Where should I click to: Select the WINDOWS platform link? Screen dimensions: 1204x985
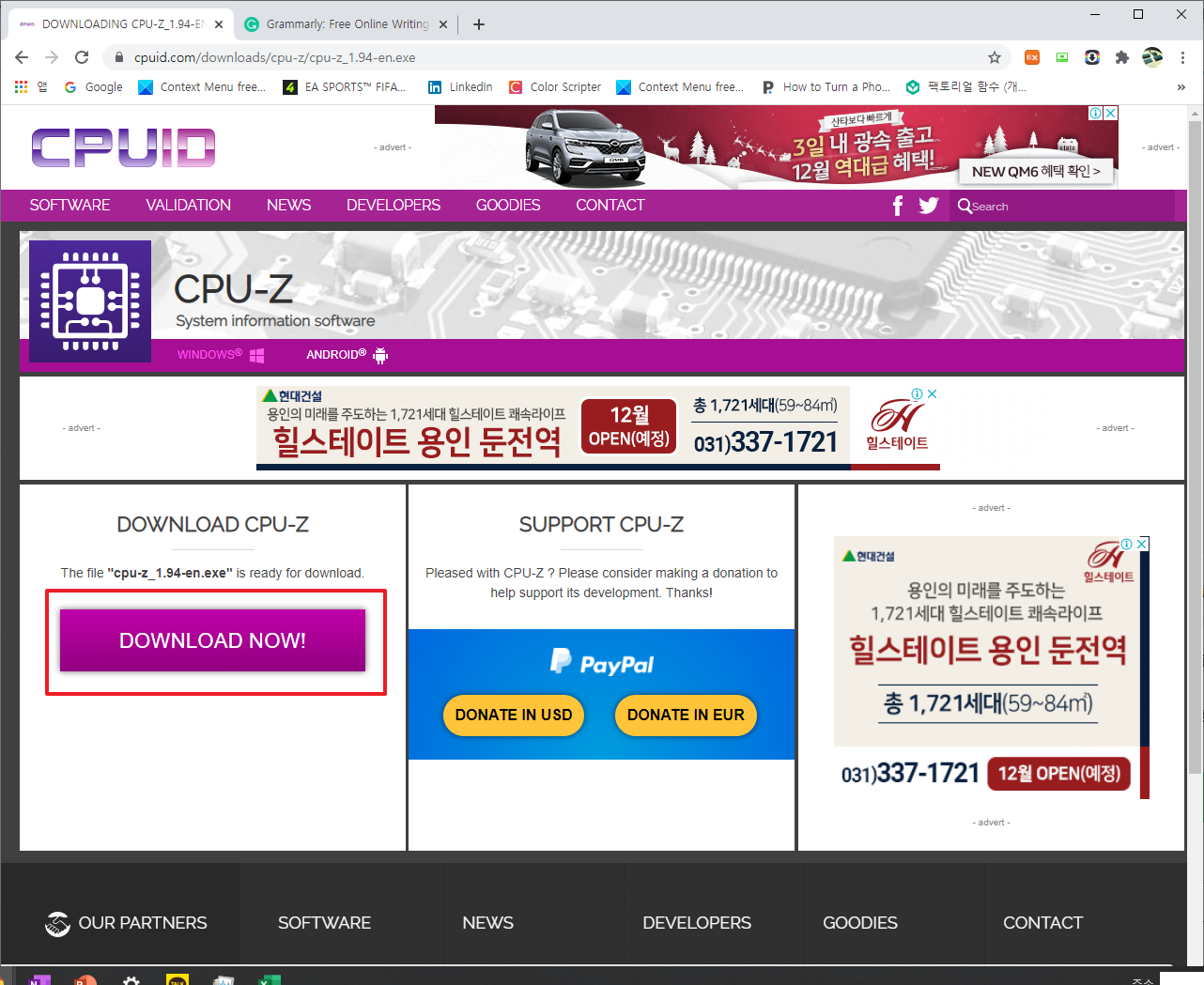(221, 355)
